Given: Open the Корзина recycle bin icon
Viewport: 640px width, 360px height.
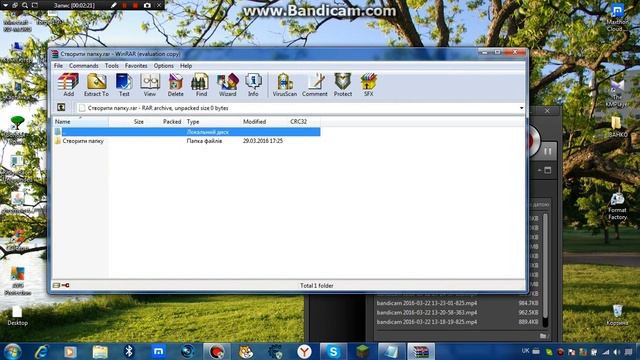Looking at the screenshot, I should click(617, 314).
